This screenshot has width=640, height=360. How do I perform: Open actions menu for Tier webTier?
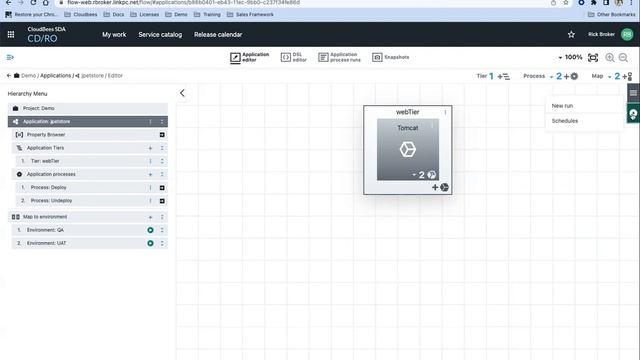(150, 161)
